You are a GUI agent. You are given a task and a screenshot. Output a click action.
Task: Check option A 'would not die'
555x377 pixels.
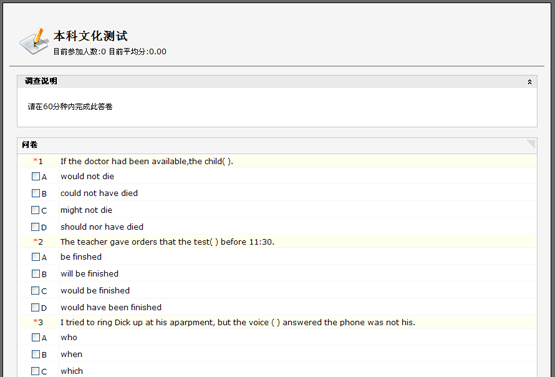coord(36,176)
